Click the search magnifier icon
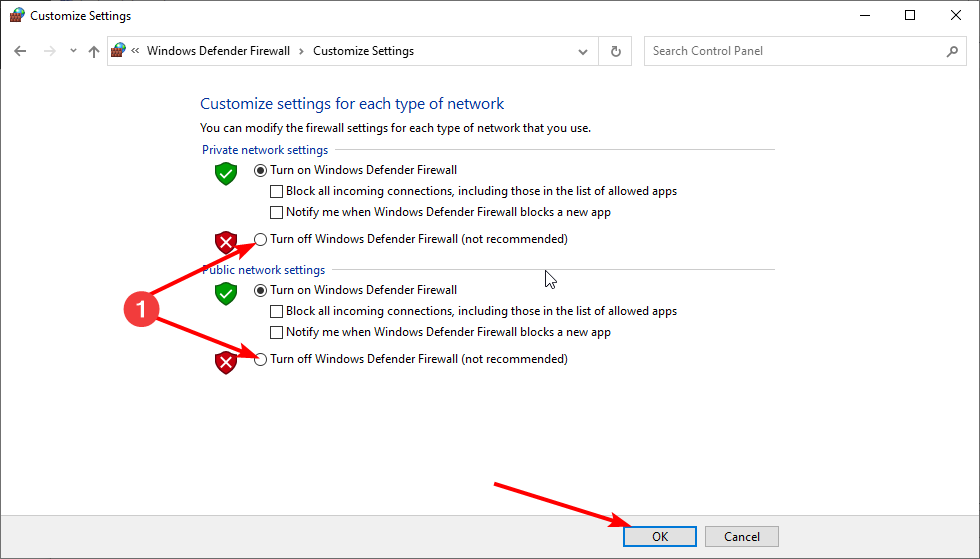The width and height of the screenshot is (980, 559). click(x=952, y=51)
